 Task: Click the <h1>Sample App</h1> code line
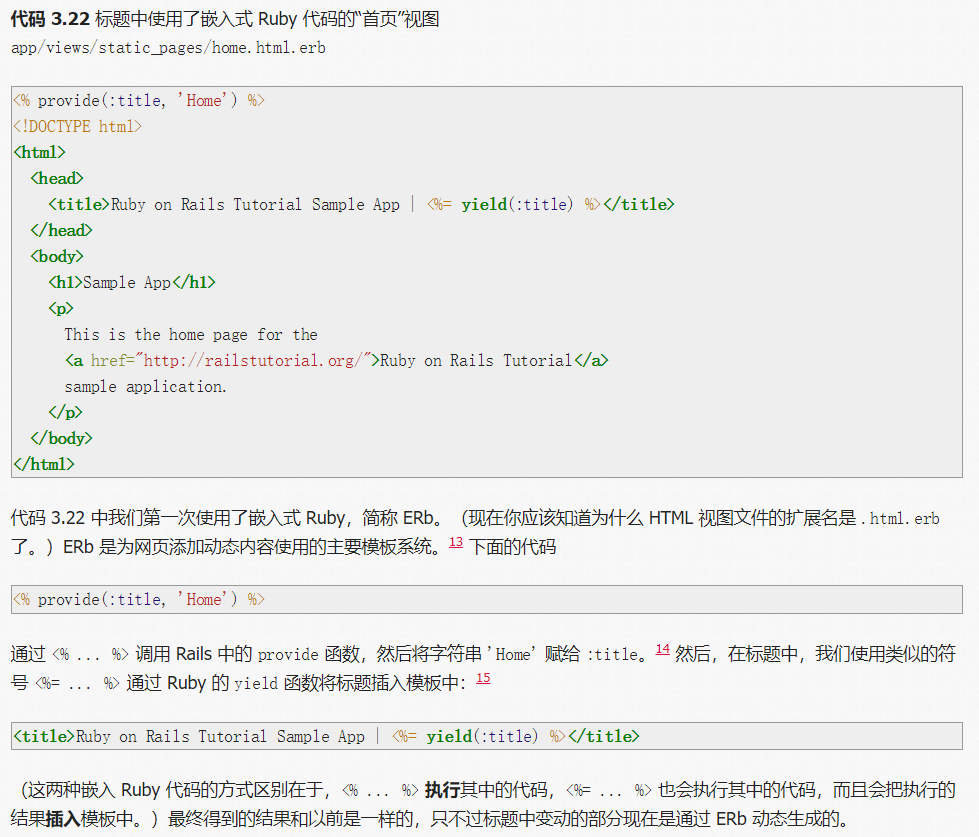(130, 281)
